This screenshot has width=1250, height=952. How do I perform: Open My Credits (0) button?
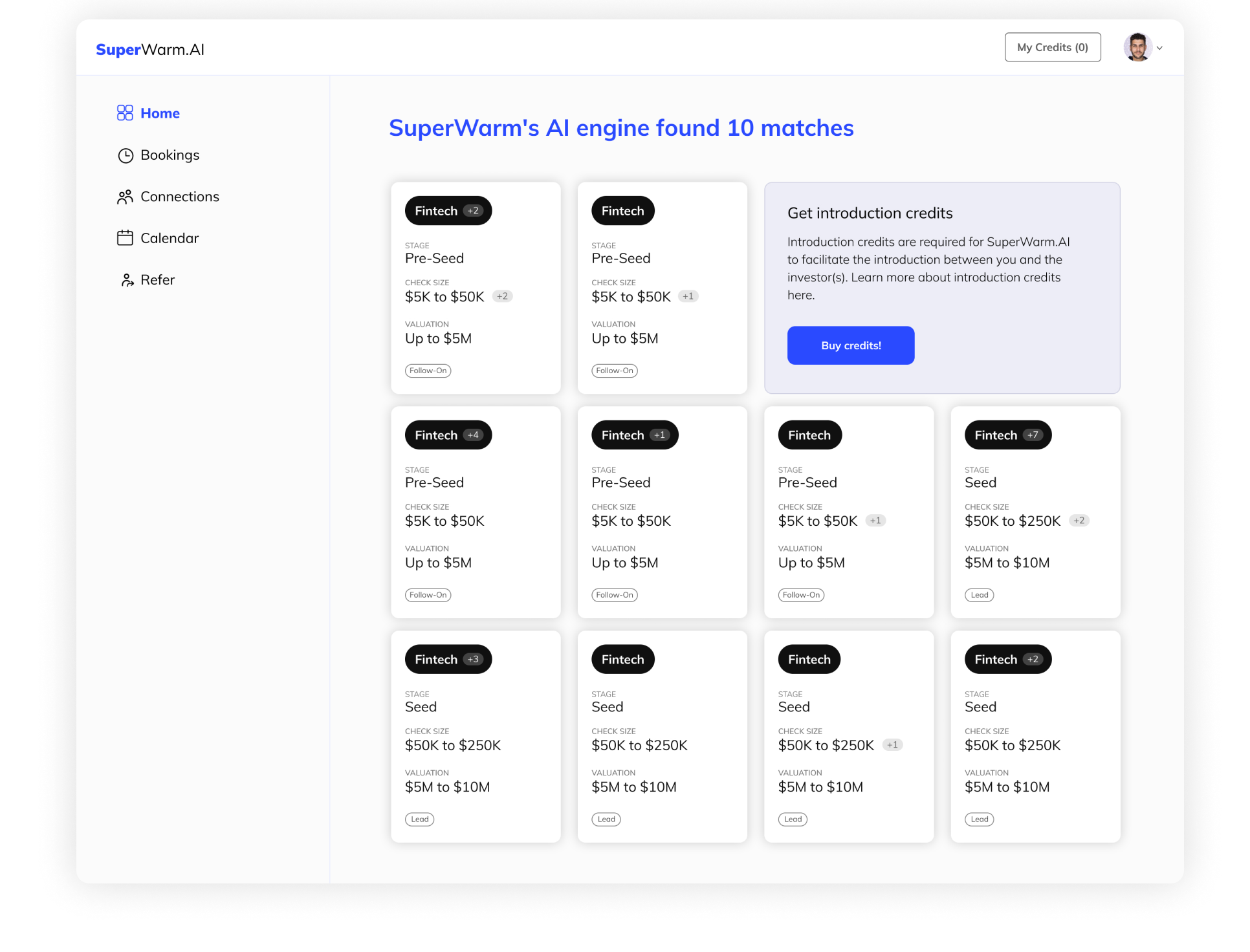(1052, 47)
